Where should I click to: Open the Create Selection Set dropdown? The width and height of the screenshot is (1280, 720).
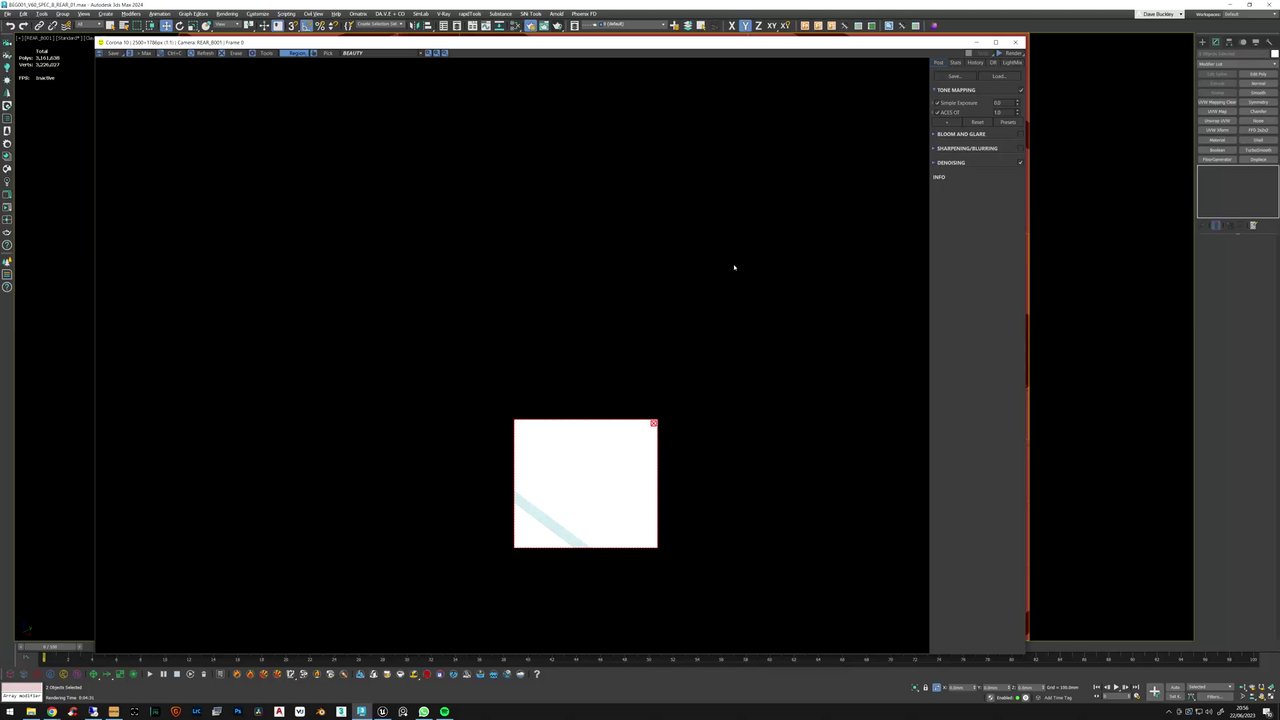click(x=379, y=26)
